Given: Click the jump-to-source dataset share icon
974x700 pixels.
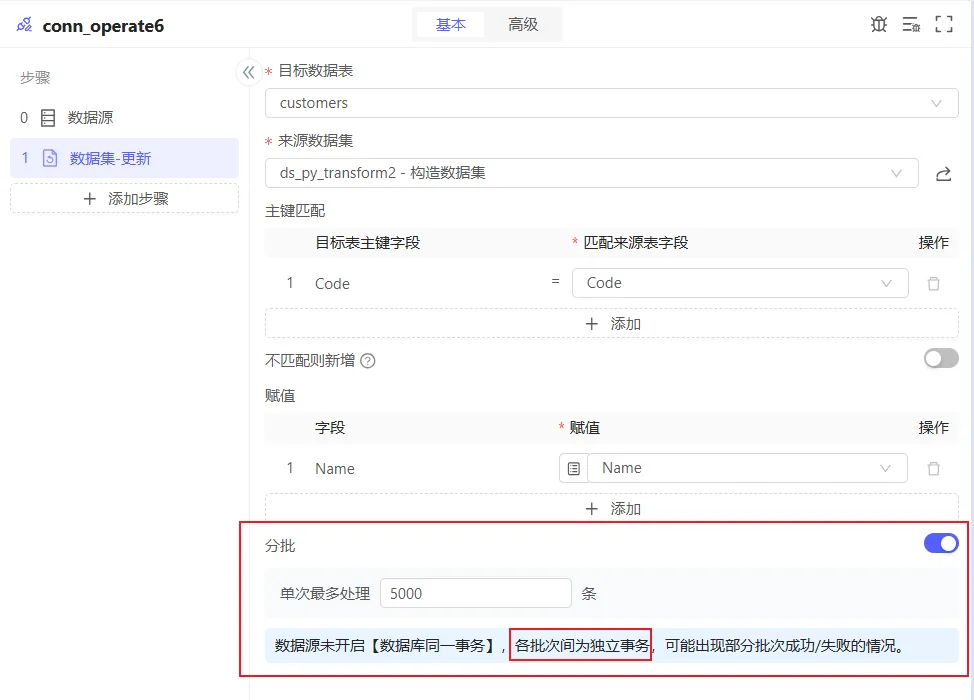Looking at the screenshot, I should click(943, 174).
